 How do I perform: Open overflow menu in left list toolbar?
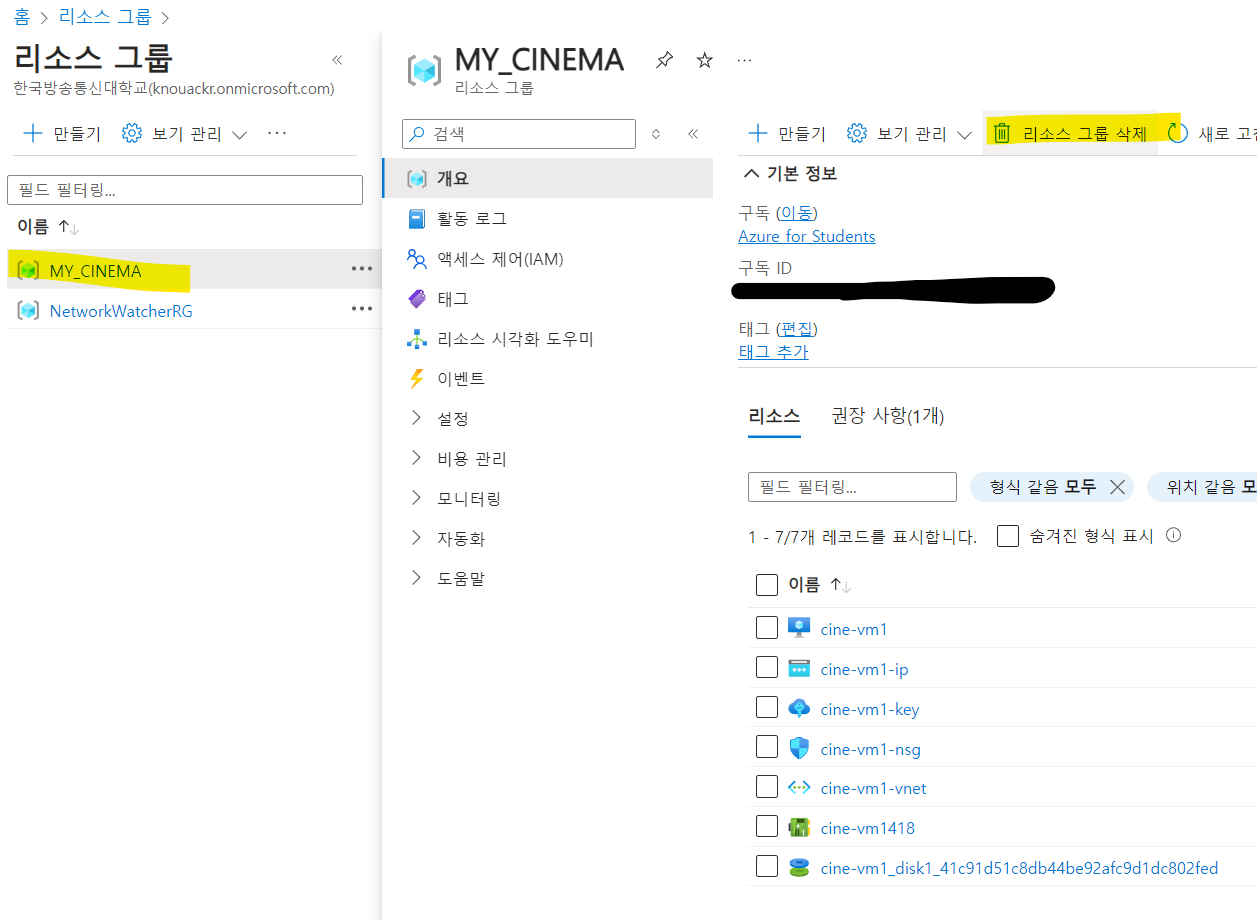pos(277,133)
